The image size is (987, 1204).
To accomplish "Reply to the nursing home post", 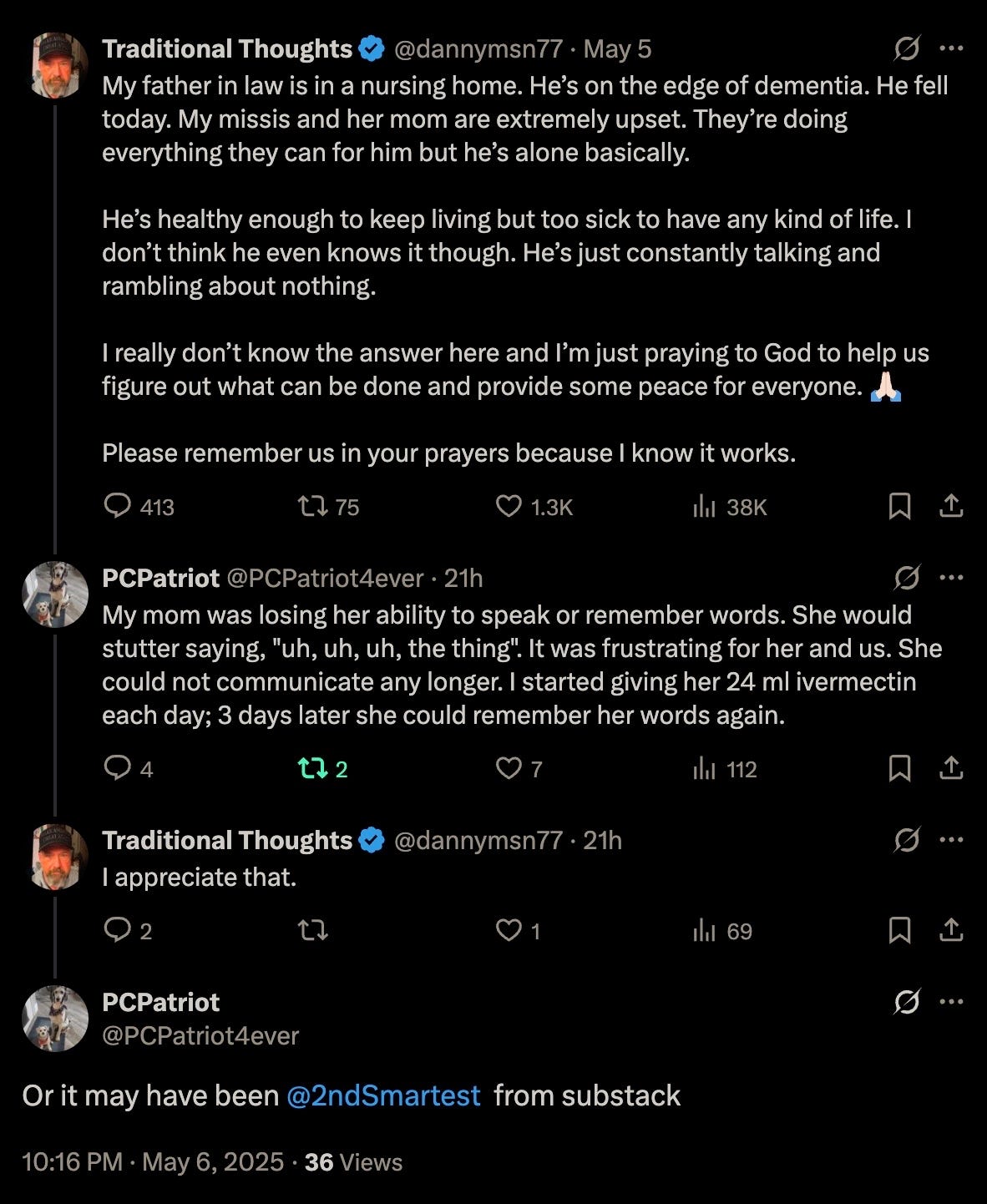I will click(118, 506).
